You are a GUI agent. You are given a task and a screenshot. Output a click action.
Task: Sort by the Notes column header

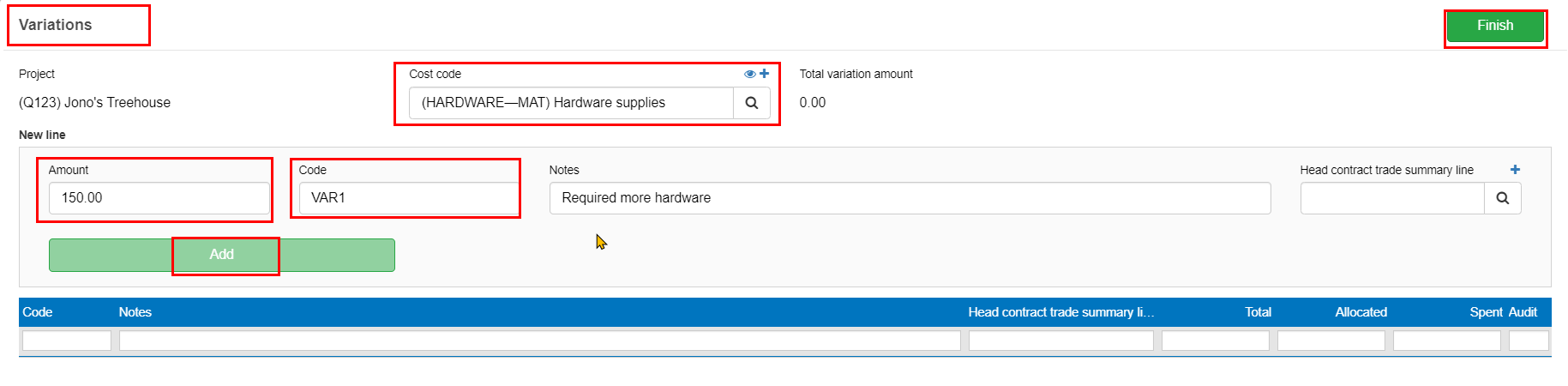[135, 312]
